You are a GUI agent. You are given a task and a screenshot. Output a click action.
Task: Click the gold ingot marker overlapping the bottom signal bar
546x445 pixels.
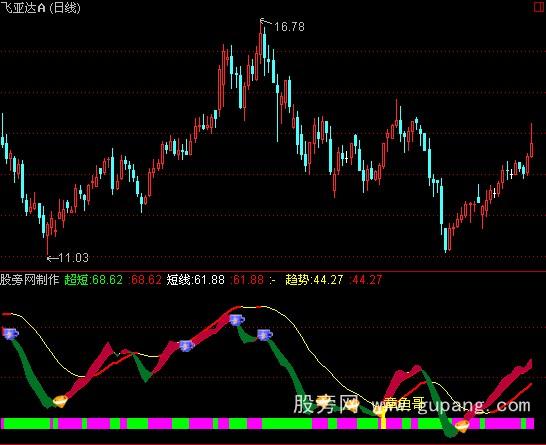[x=463, y=426]
